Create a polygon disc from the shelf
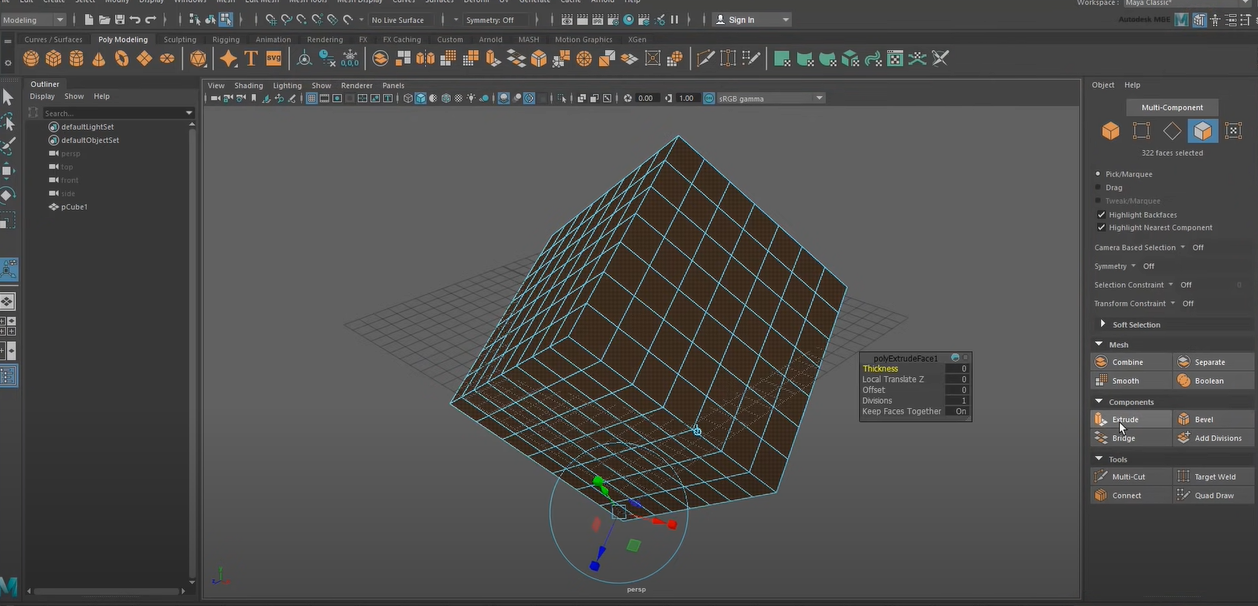The height and width of the screenshot is (606, 1258). [166, 59]
